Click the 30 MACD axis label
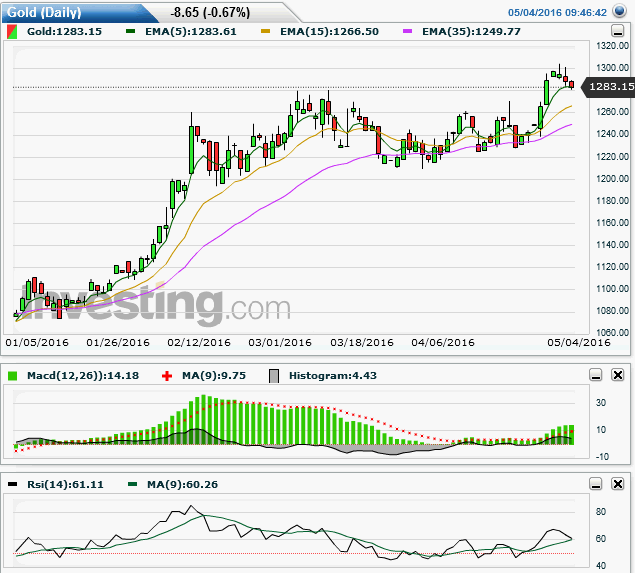This screenshot has height=573, width=635. (601, 403)
